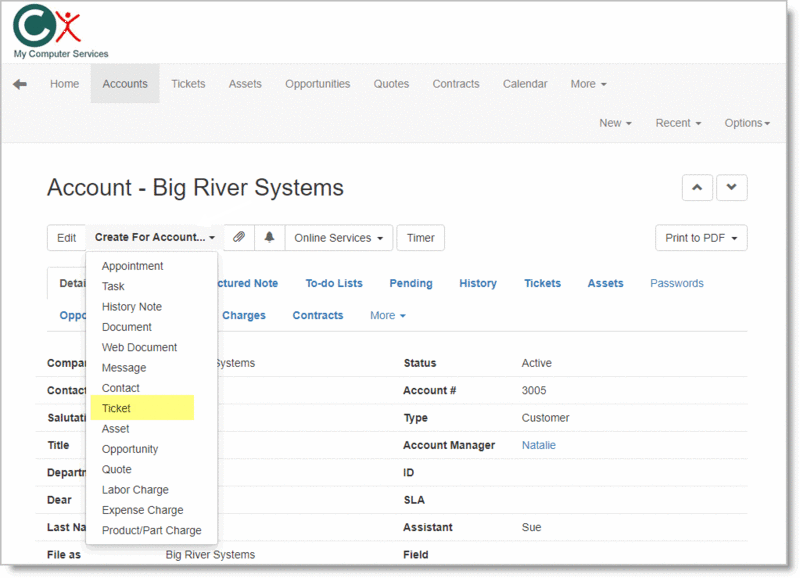Screen dimensions: 800x578
Task: Start the Timer
Action: tap(420, 237)
